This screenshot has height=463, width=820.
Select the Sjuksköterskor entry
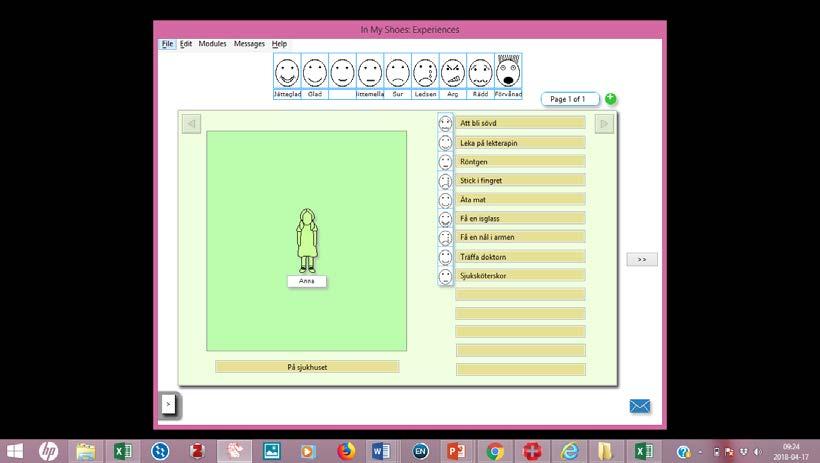(520, 276)
